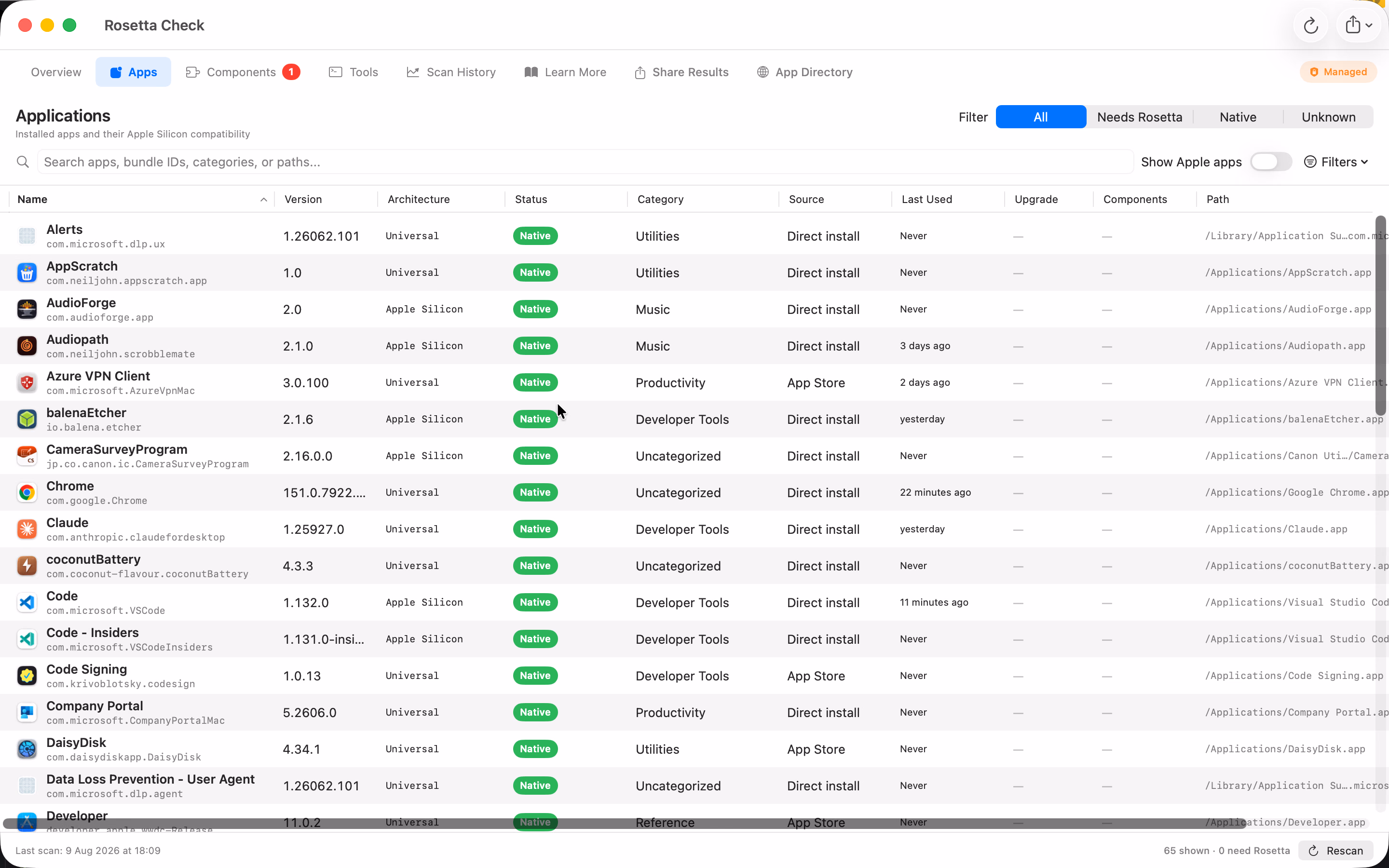Click the vertical scrollbar thumb
The width and height of the screenshot is (1389, 868).
(1380, 316)
